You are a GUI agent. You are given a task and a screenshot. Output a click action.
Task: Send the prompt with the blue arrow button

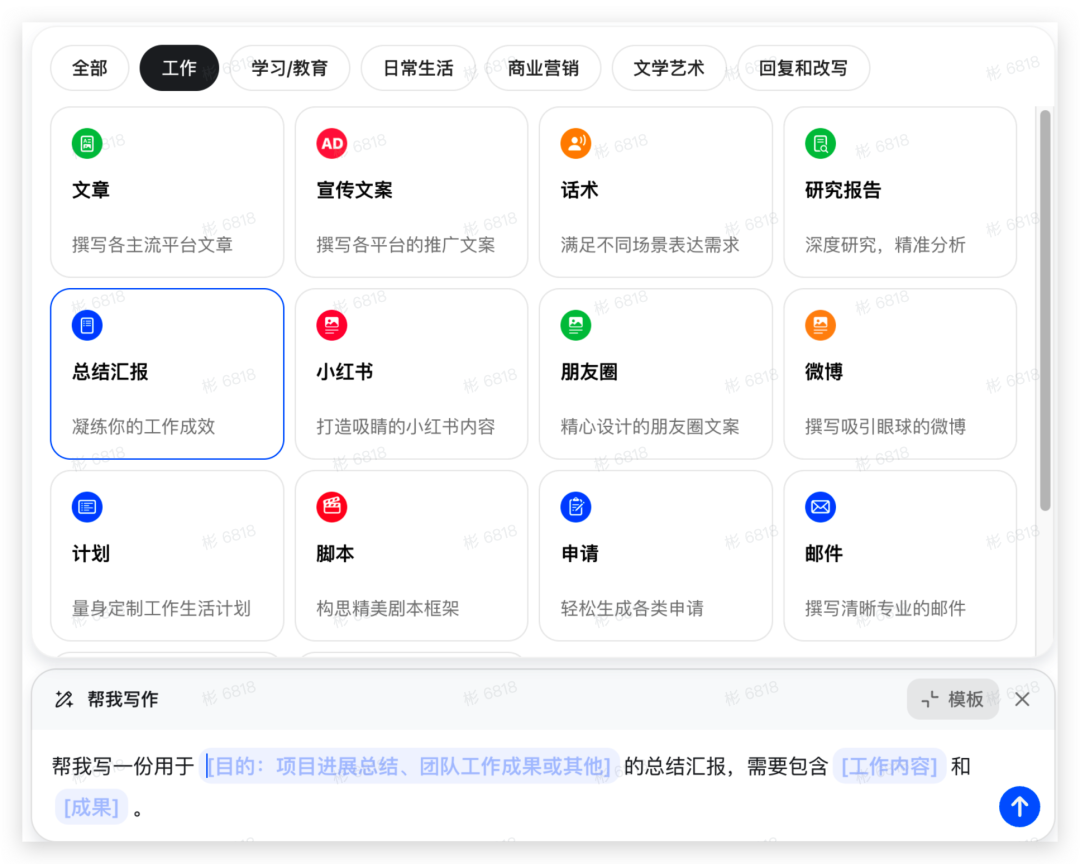click(1019, 807)
